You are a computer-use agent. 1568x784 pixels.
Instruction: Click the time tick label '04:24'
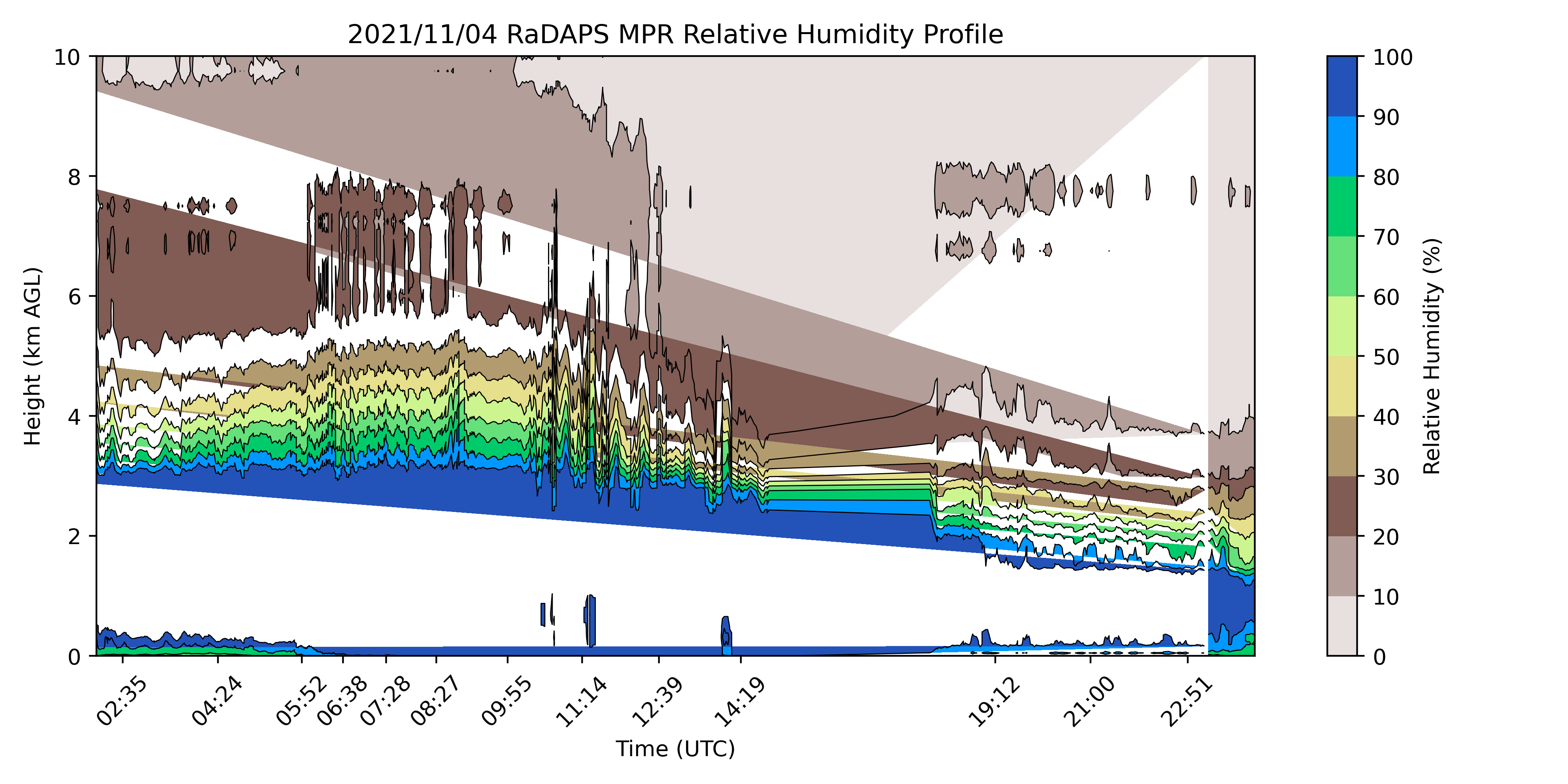pyautogui.click(x=217, y=701)
